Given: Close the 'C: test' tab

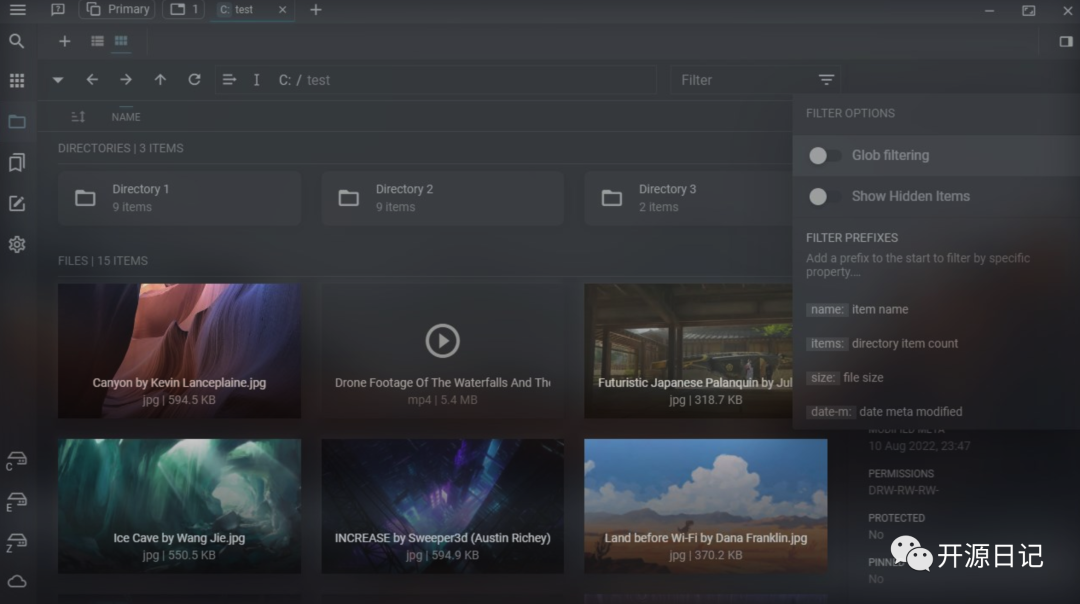Looking at the screenshot, I should coord(282,10).
